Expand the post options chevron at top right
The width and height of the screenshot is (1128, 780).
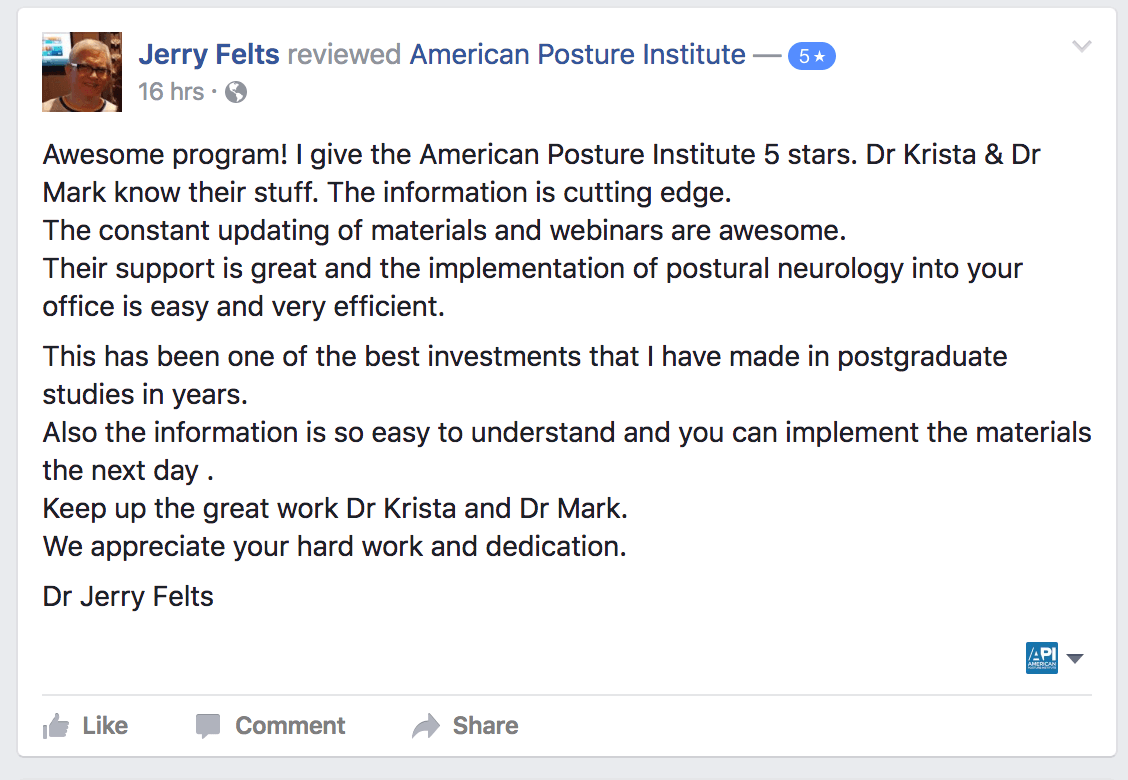click(1082, 46)
